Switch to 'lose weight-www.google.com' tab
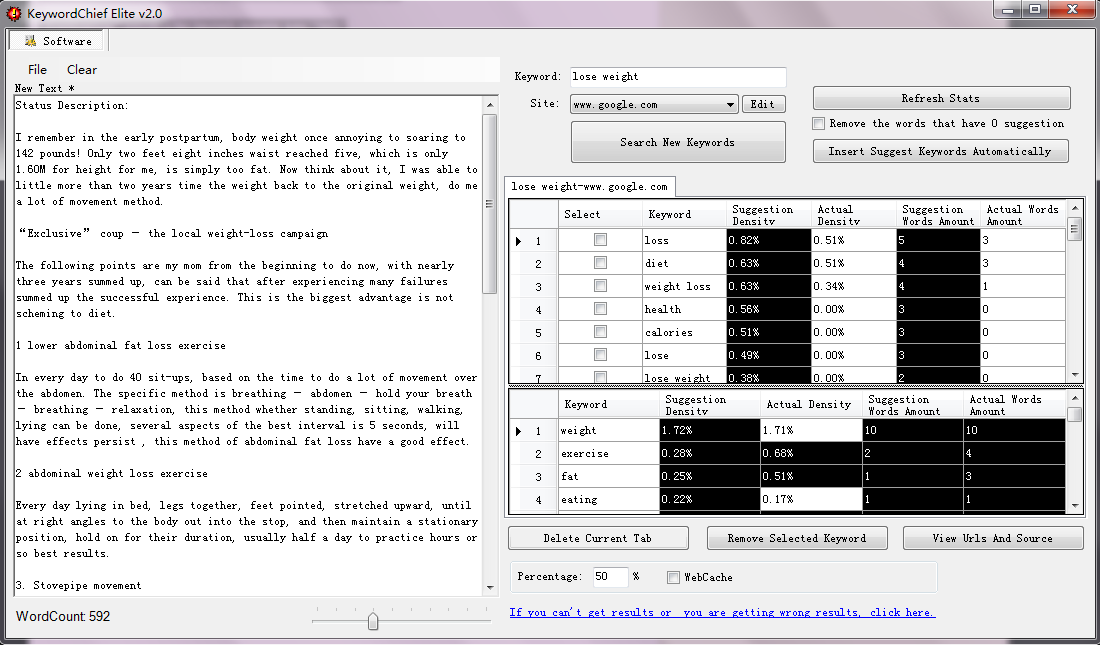1100x645 pixels. click(590, 187)
